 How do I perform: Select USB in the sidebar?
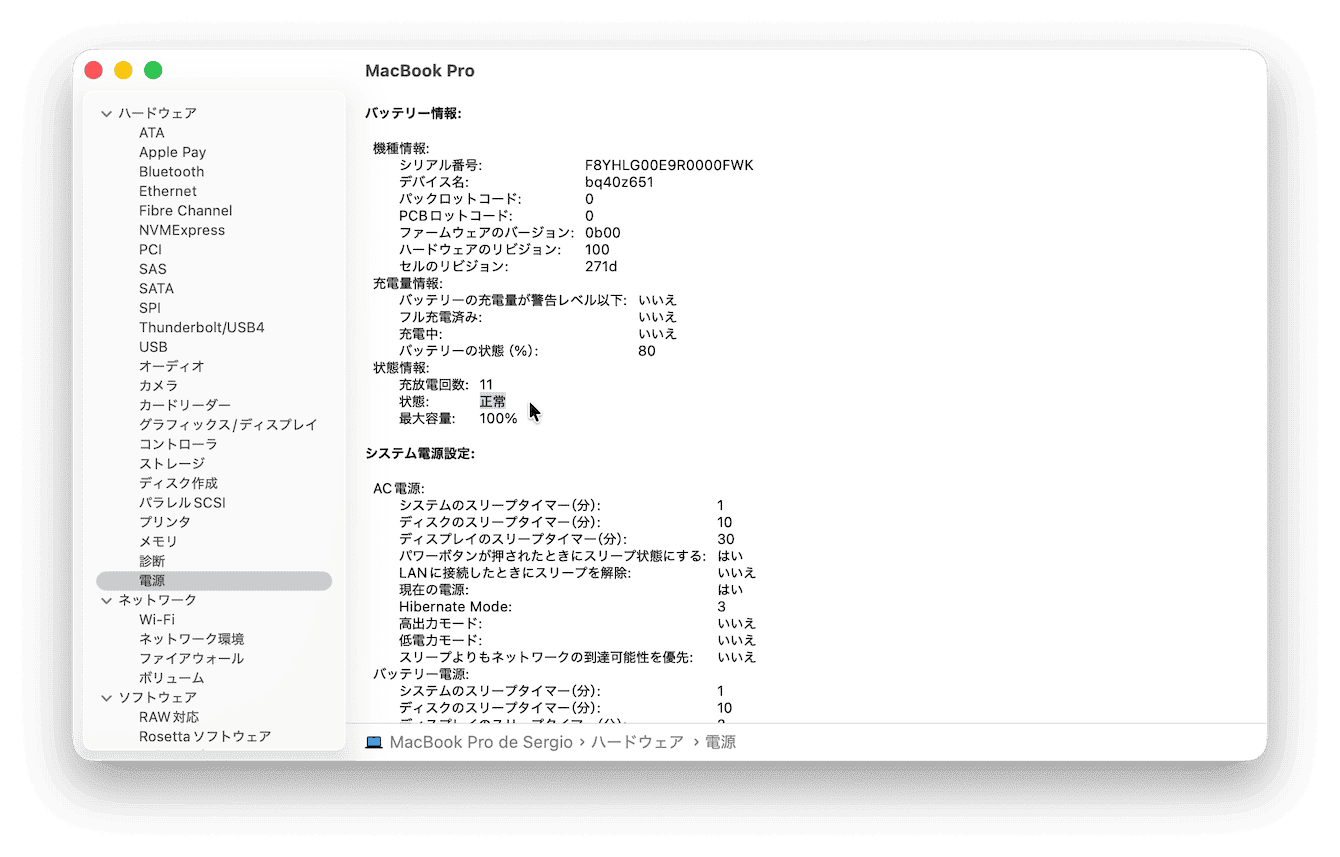pyautogui.click(x=153, y=347)
